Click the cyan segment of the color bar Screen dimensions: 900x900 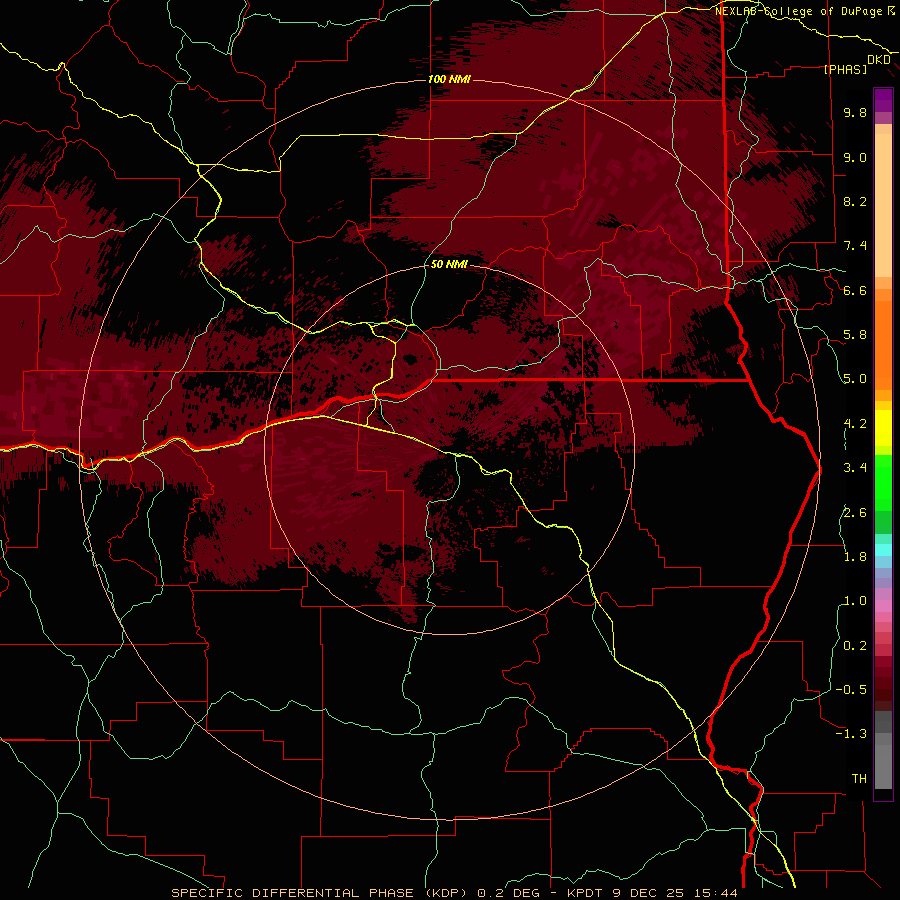[x=883, y=549]
